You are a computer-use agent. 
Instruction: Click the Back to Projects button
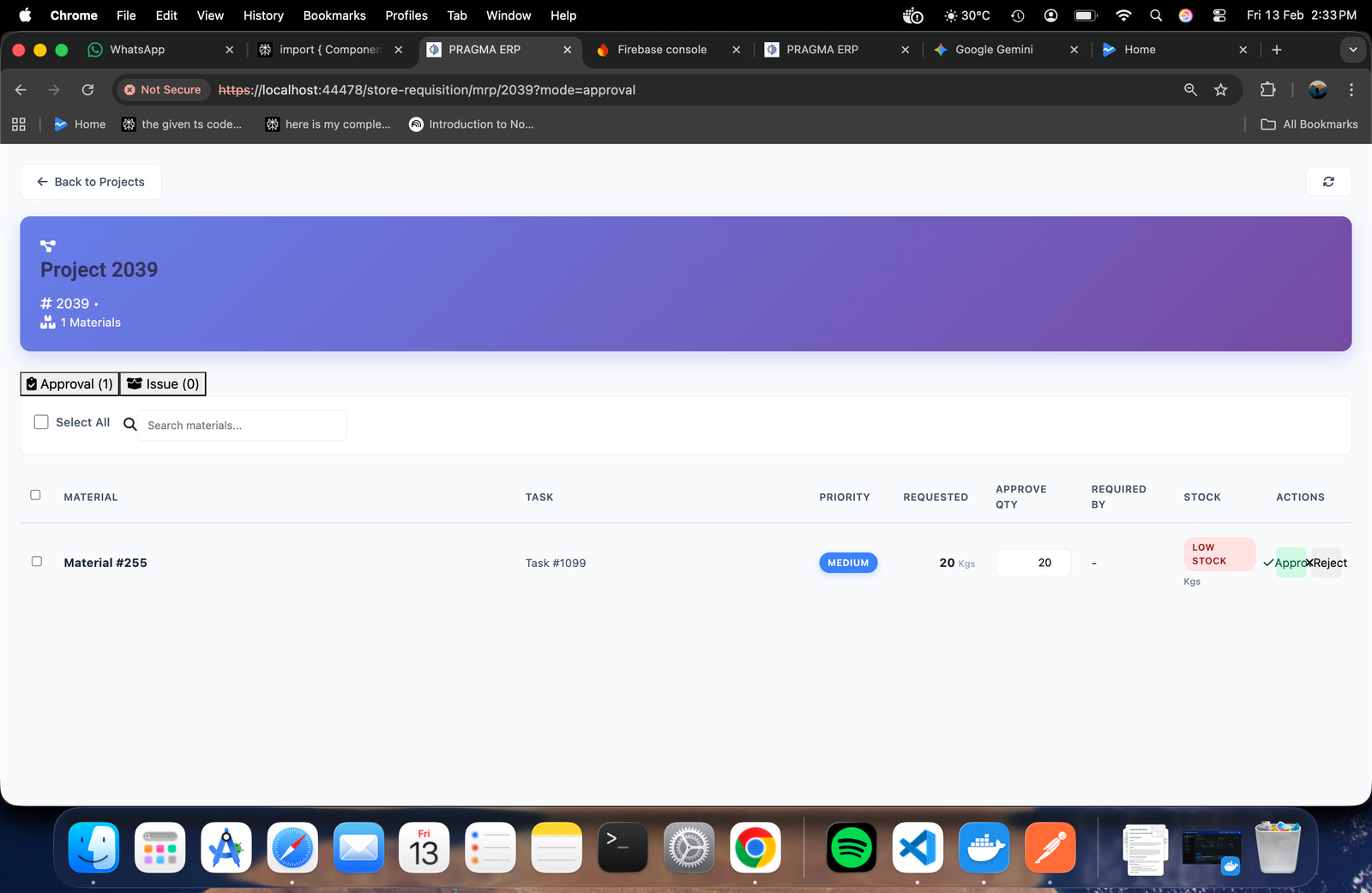(91, 182)
